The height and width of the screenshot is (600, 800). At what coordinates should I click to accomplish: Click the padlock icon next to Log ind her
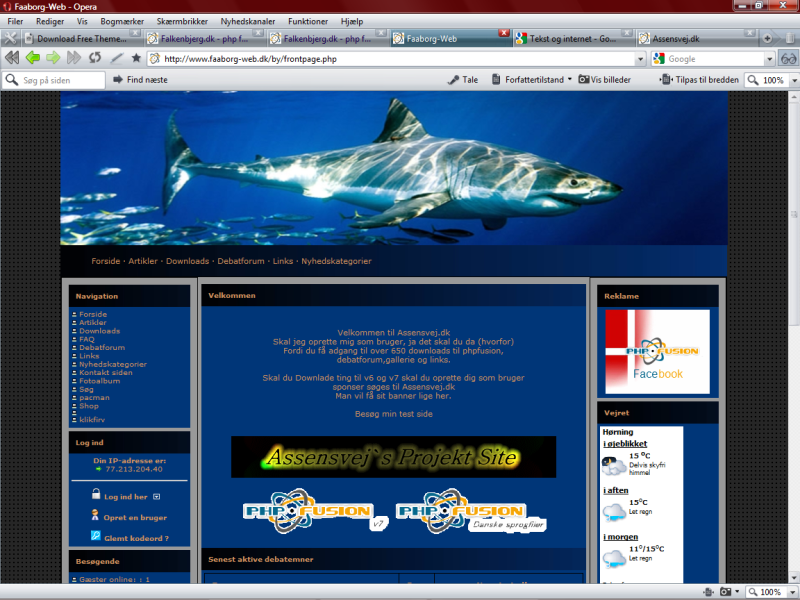pos(95,494)
